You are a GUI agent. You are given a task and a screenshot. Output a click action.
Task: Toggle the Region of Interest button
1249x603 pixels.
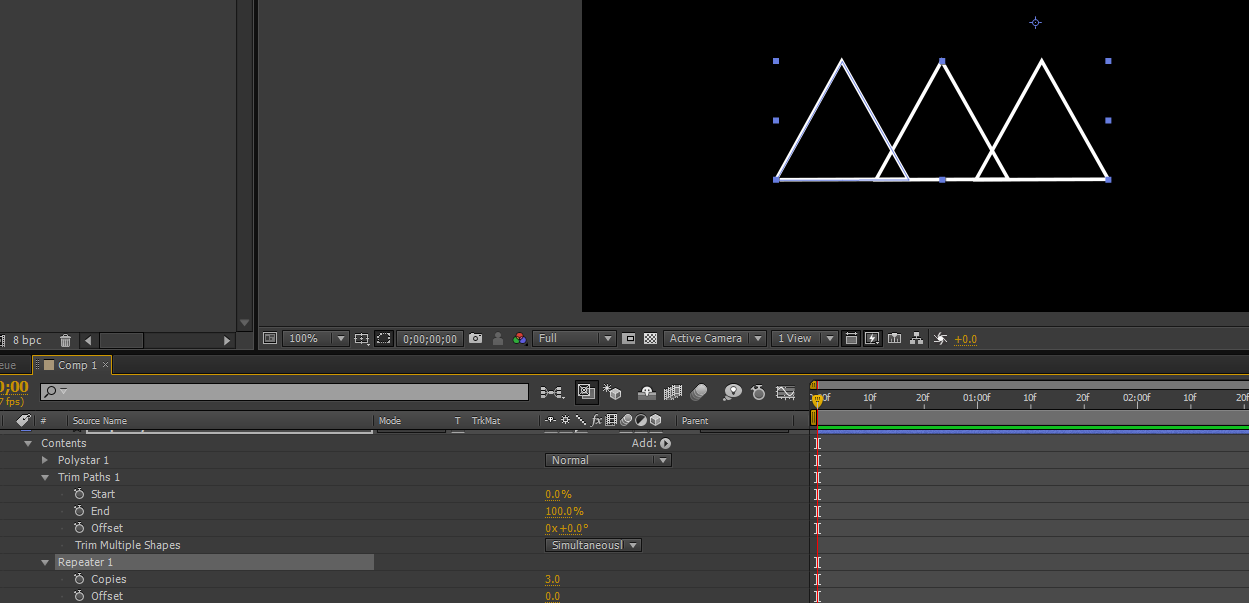point(629,339)
